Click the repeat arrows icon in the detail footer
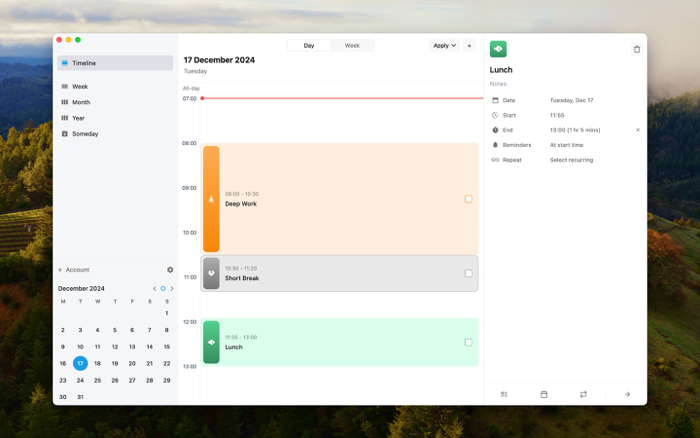700x438 pixels. tap(583, 394)
